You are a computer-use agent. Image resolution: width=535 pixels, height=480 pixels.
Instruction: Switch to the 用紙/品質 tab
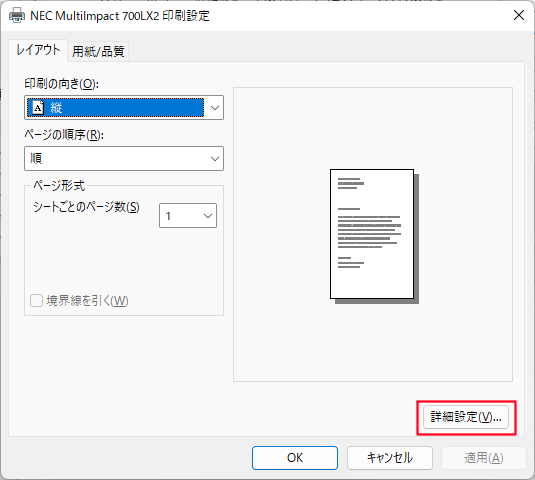98,52
